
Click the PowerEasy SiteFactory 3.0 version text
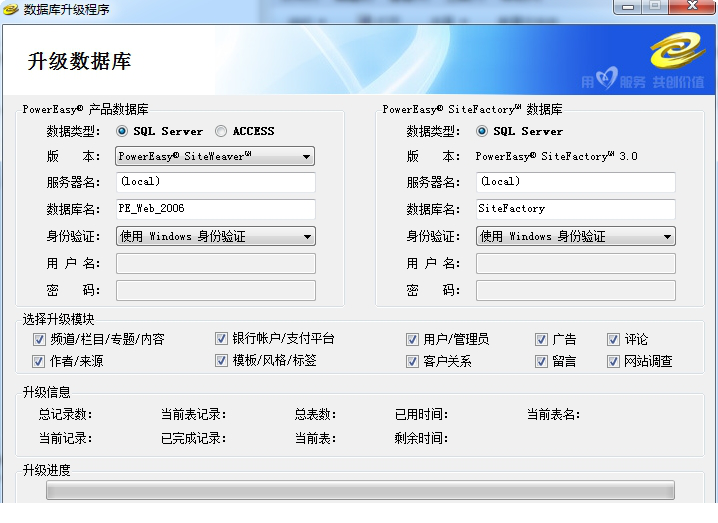(x=556, y=156)
